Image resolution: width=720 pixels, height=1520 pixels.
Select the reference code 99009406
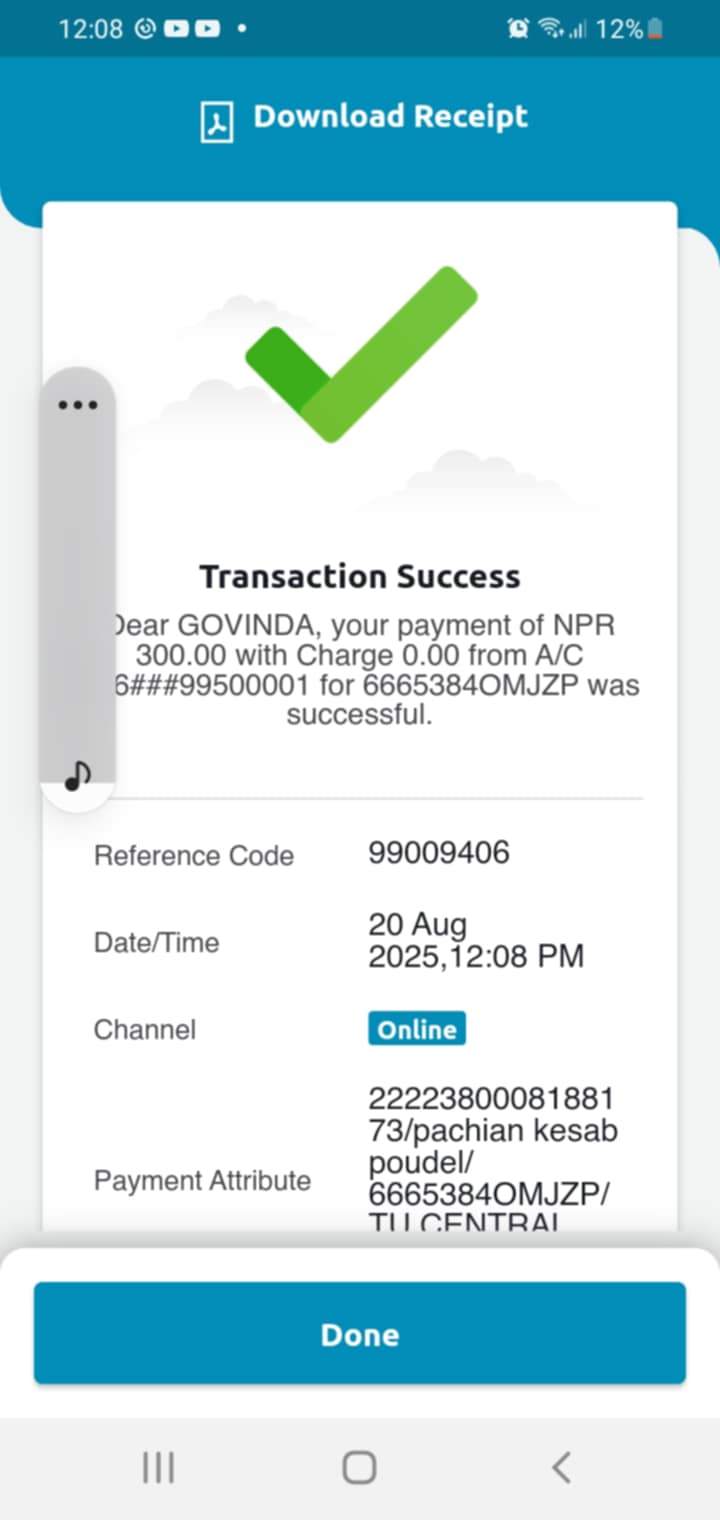439,853
